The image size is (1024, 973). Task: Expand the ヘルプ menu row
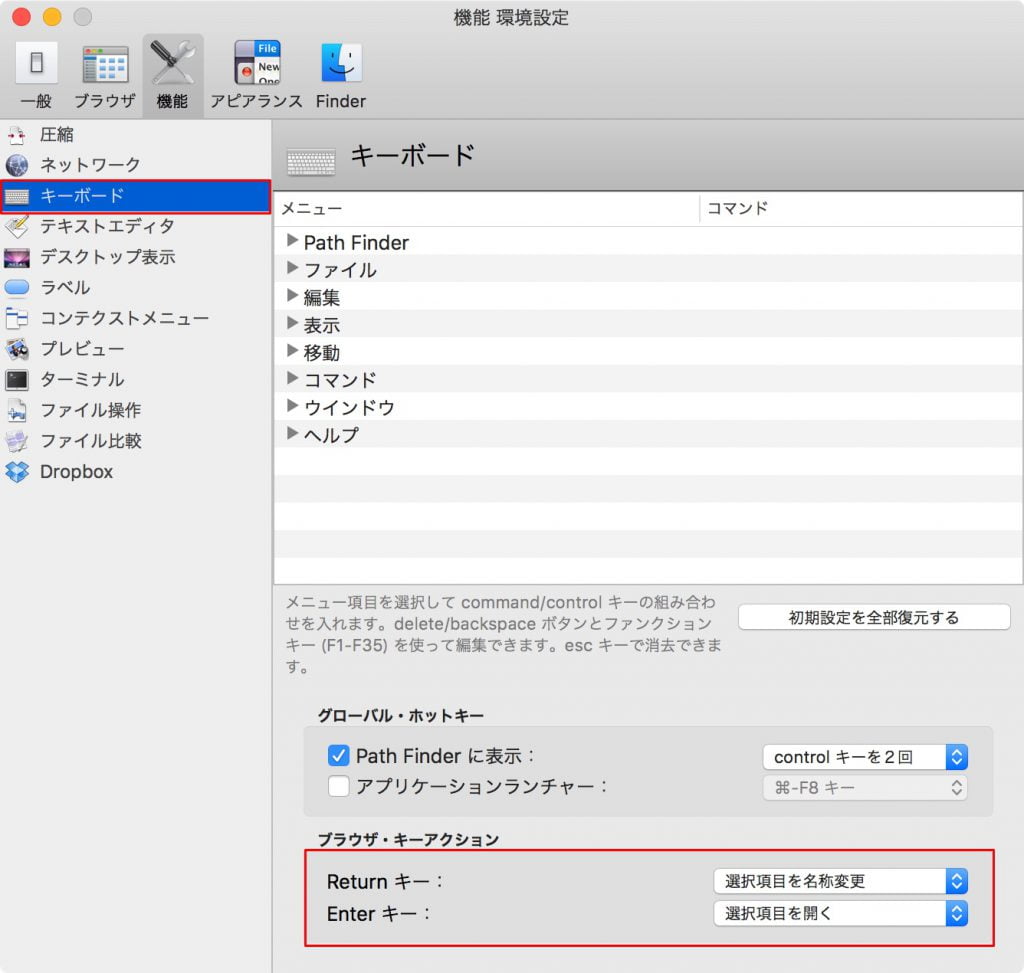point(292,433)
